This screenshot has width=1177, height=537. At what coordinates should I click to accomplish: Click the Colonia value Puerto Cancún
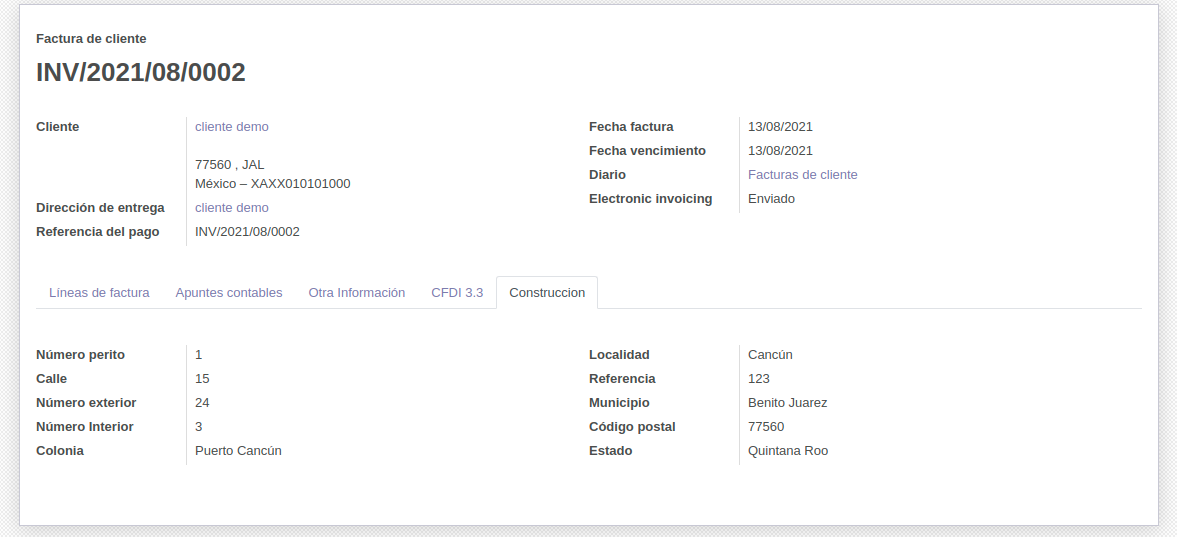238,451
